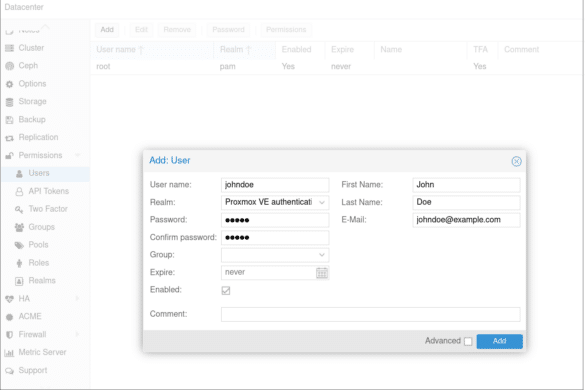Collapse the Permissions tree section
Screen dimensions: 585x390
point(78,155)
